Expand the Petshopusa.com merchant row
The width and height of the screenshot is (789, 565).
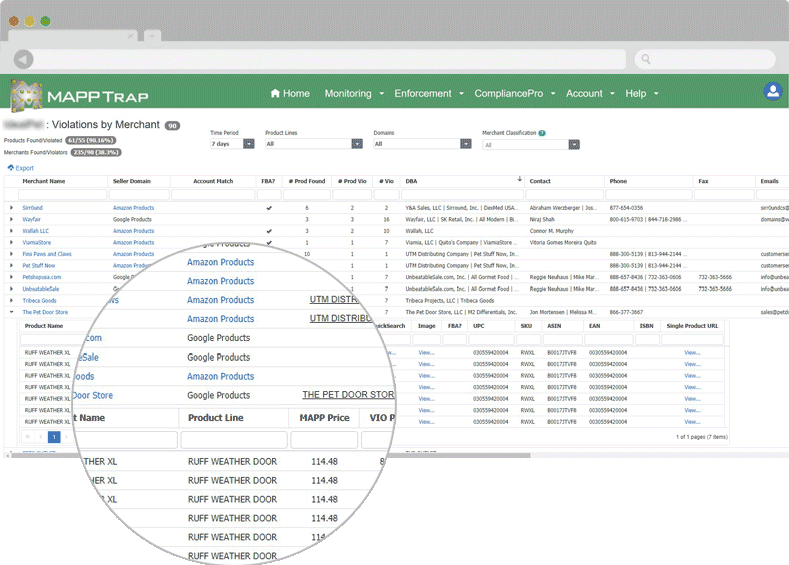[11, 277]
